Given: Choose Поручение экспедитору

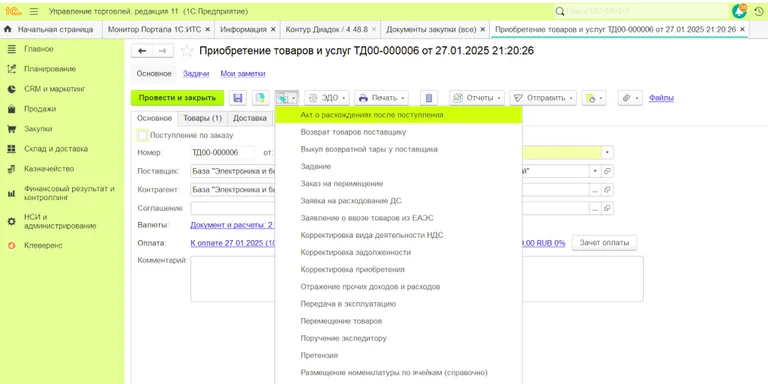Looking at the screenshot, I should coord(399,338).
